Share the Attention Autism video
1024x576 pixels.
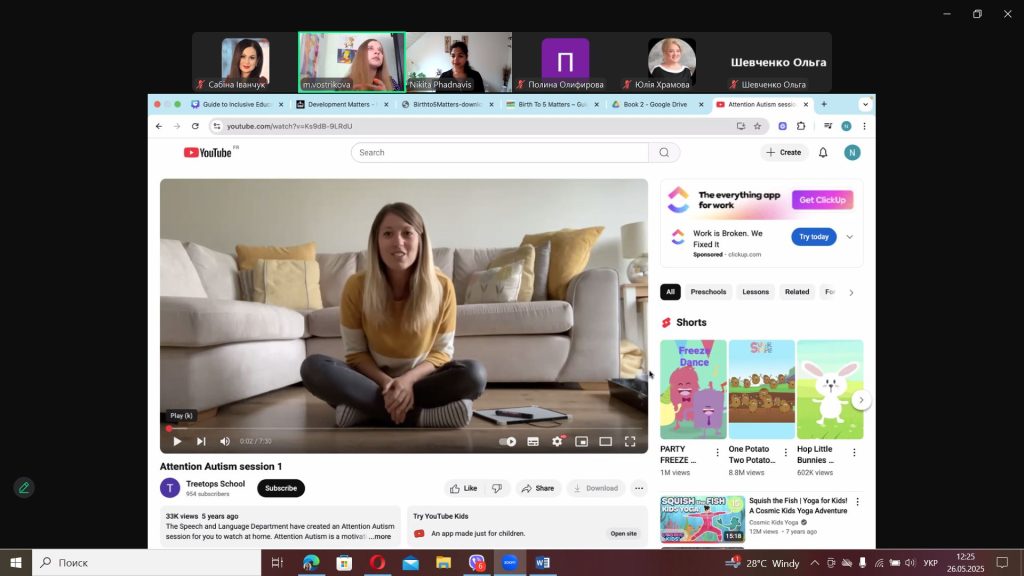[538, 488]
